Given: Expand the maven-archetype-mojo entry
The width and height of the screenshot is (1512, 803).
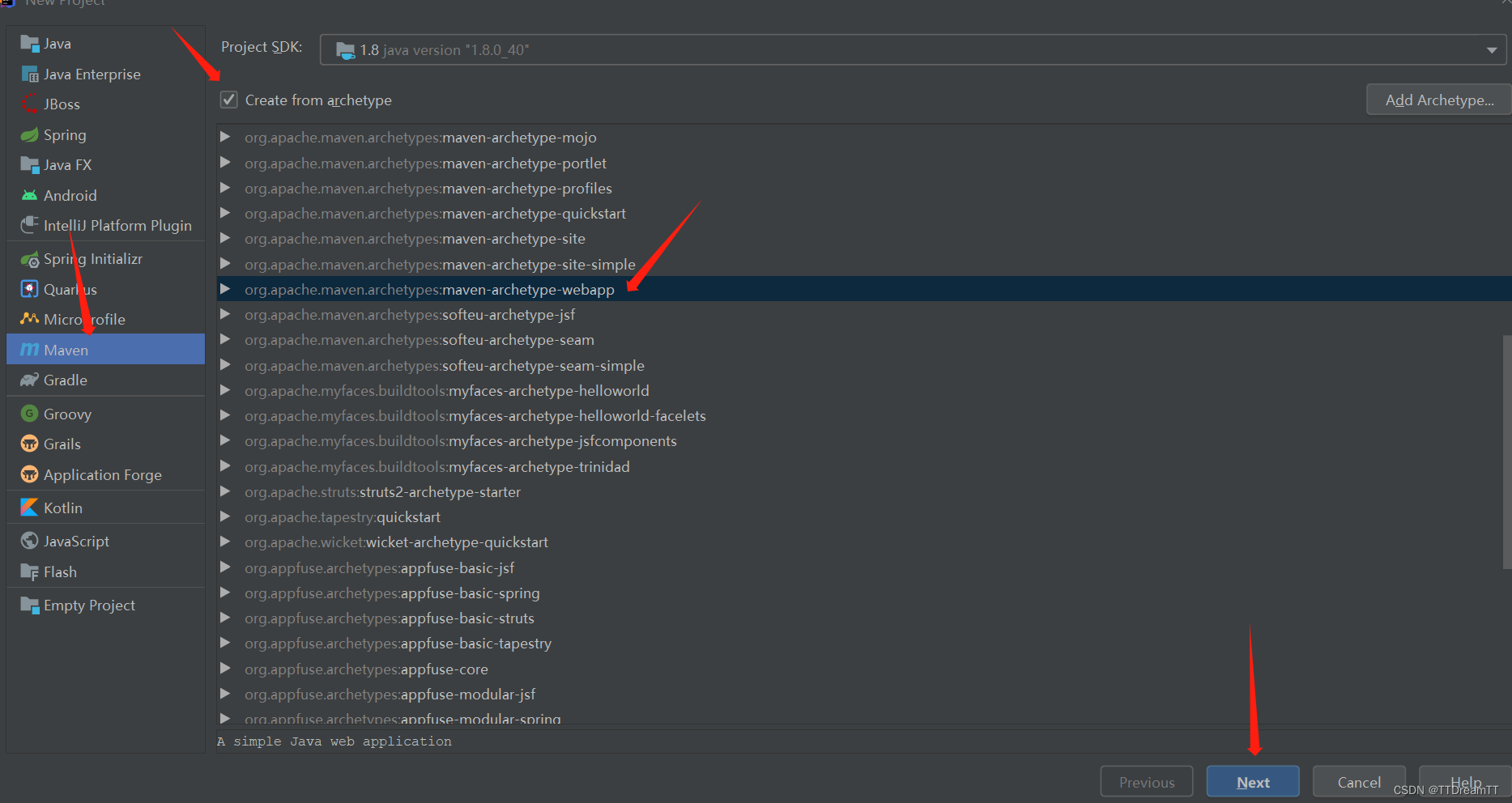Looking at the screenshot, I should click(225, 137).
